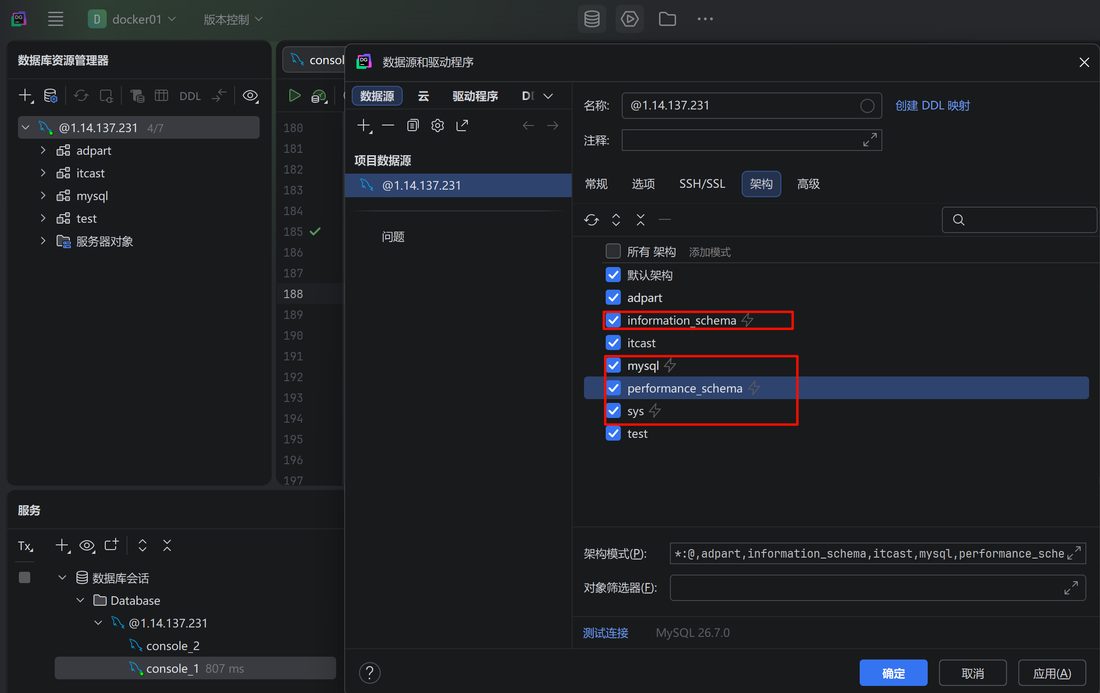Add a service in the Services panel

coord(62,545)
